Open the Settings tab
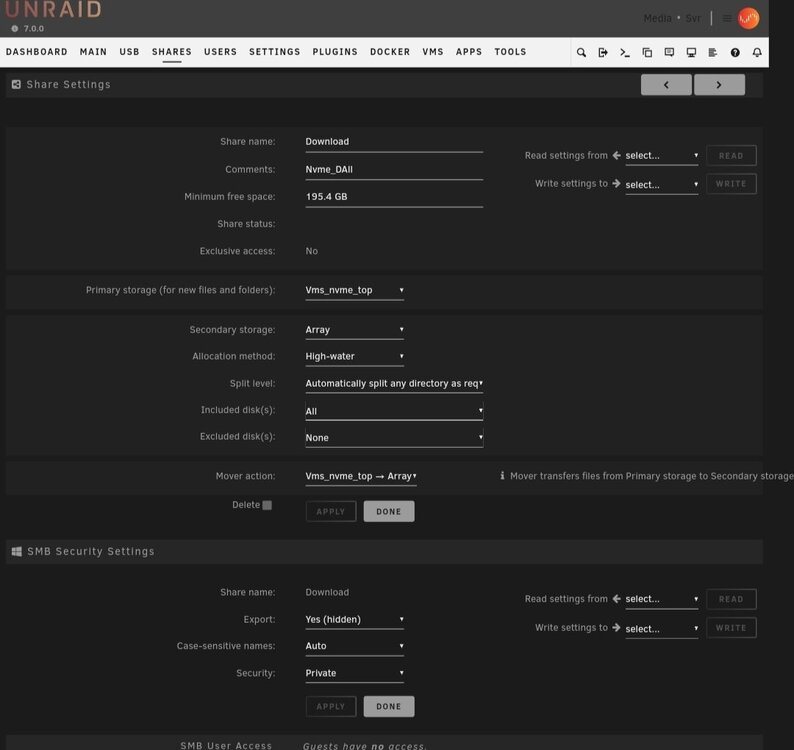This screenshot has width=794, height=750. (x=274, y=52)
